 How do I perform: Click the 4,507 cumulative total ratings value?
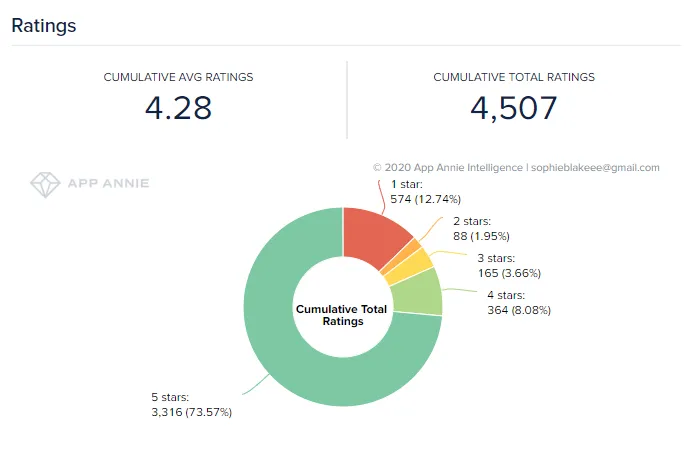coord(514,108)
